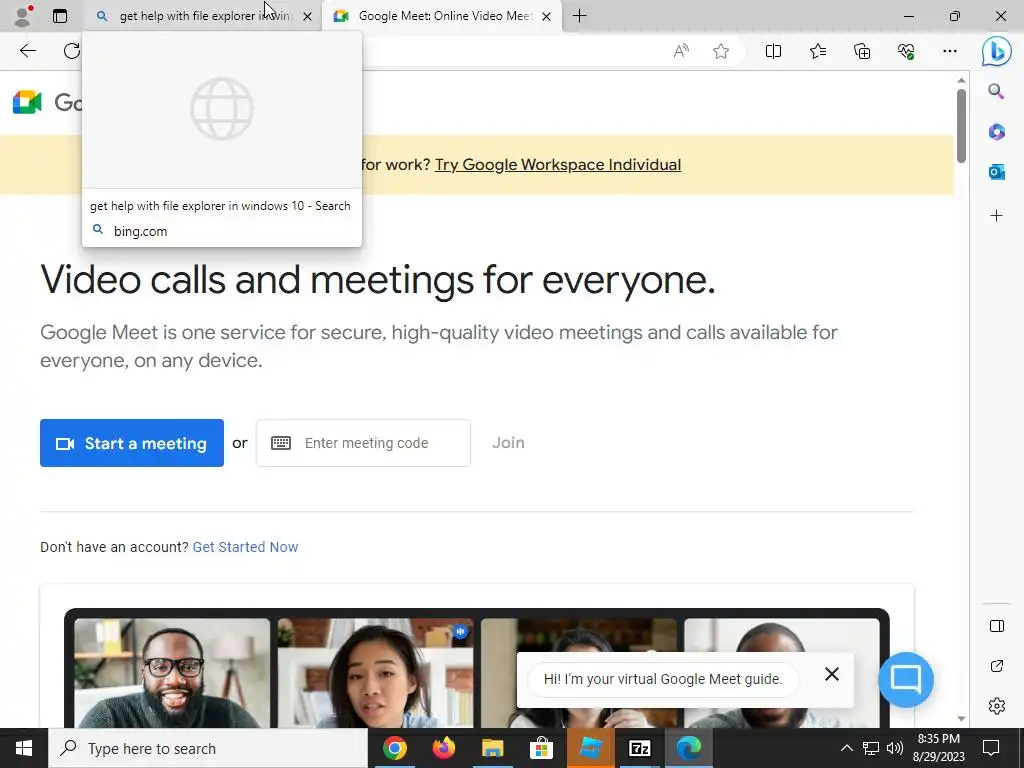Viewport: 1024px width, 768px height.
Task: Click the page vertical scrollbar thumb
Action: [x=961, y=125]
